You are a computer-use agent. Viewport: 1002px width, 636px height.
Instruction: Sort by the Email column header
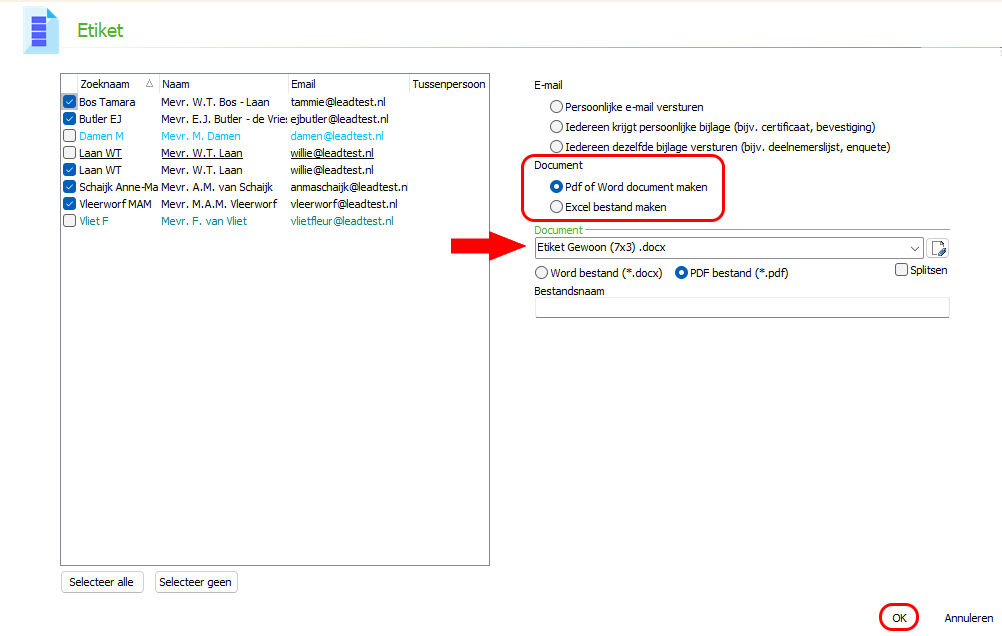(346, 84)
